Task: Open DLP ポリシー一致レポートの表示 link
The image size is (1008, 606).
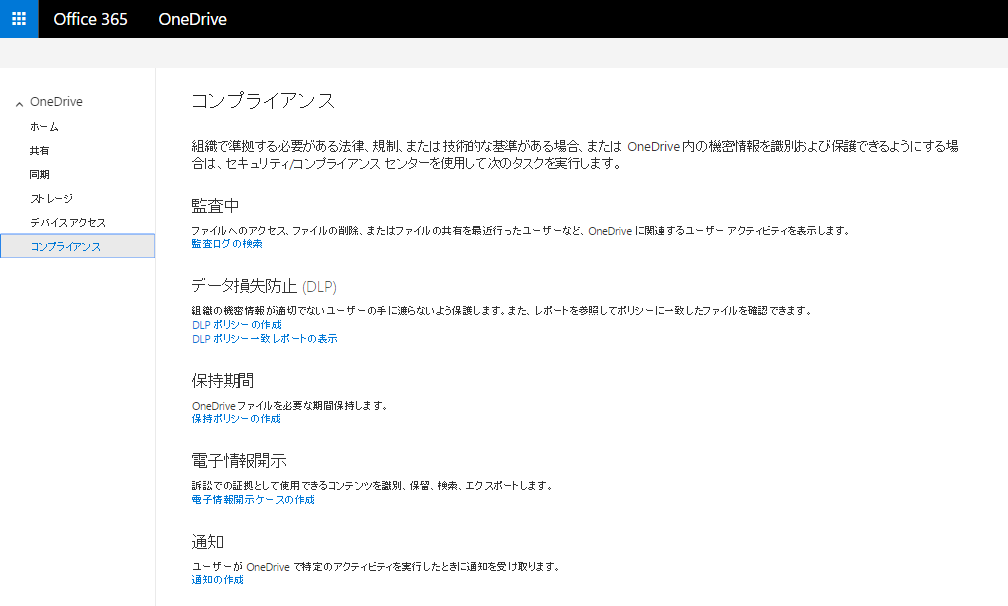Action: pyautogui.click(x=264, y=339)
